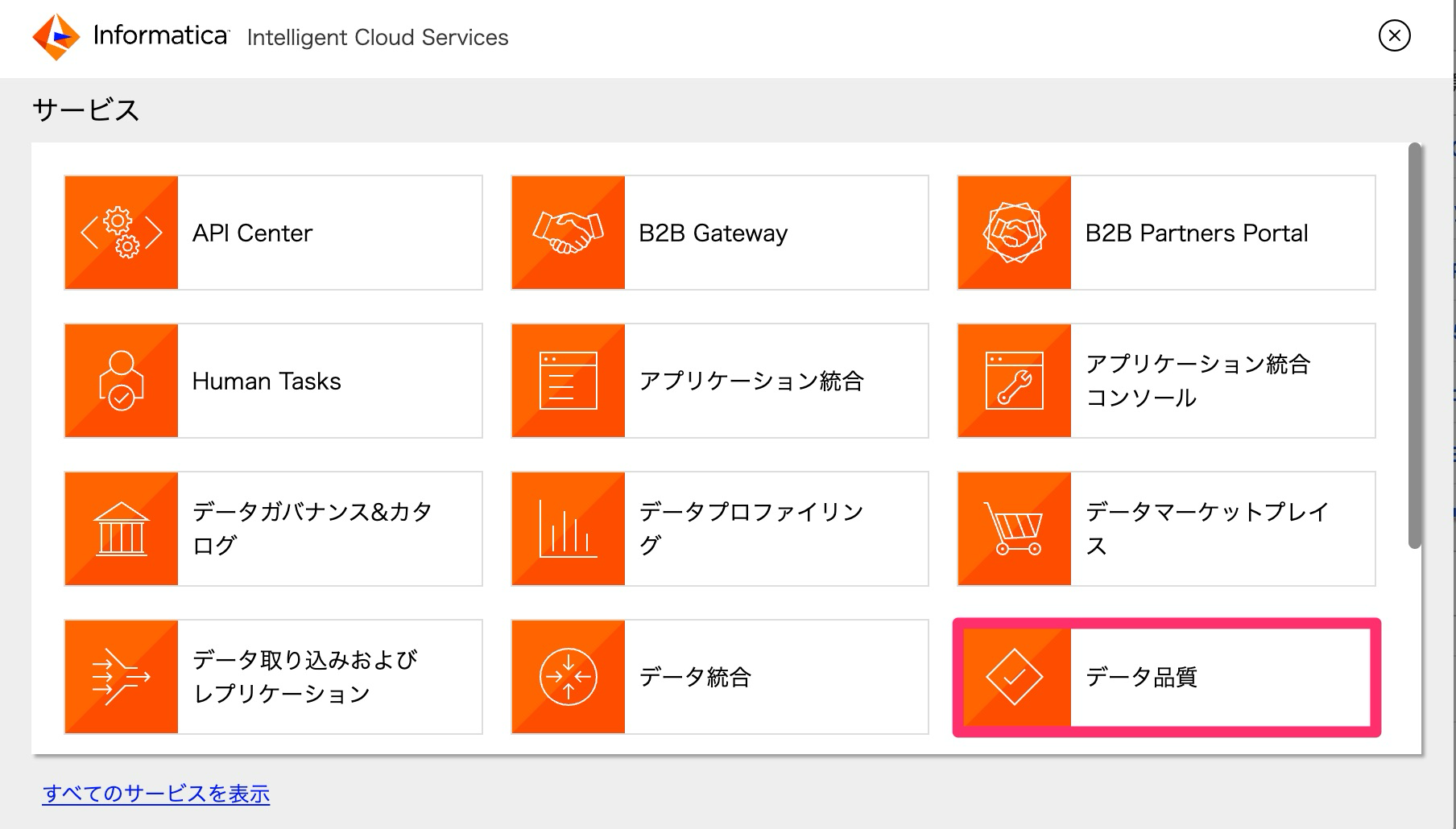Click the B2B Gateway handshake icon
The width and height of the screenshot is (1456, 829).
pos(569,233)
